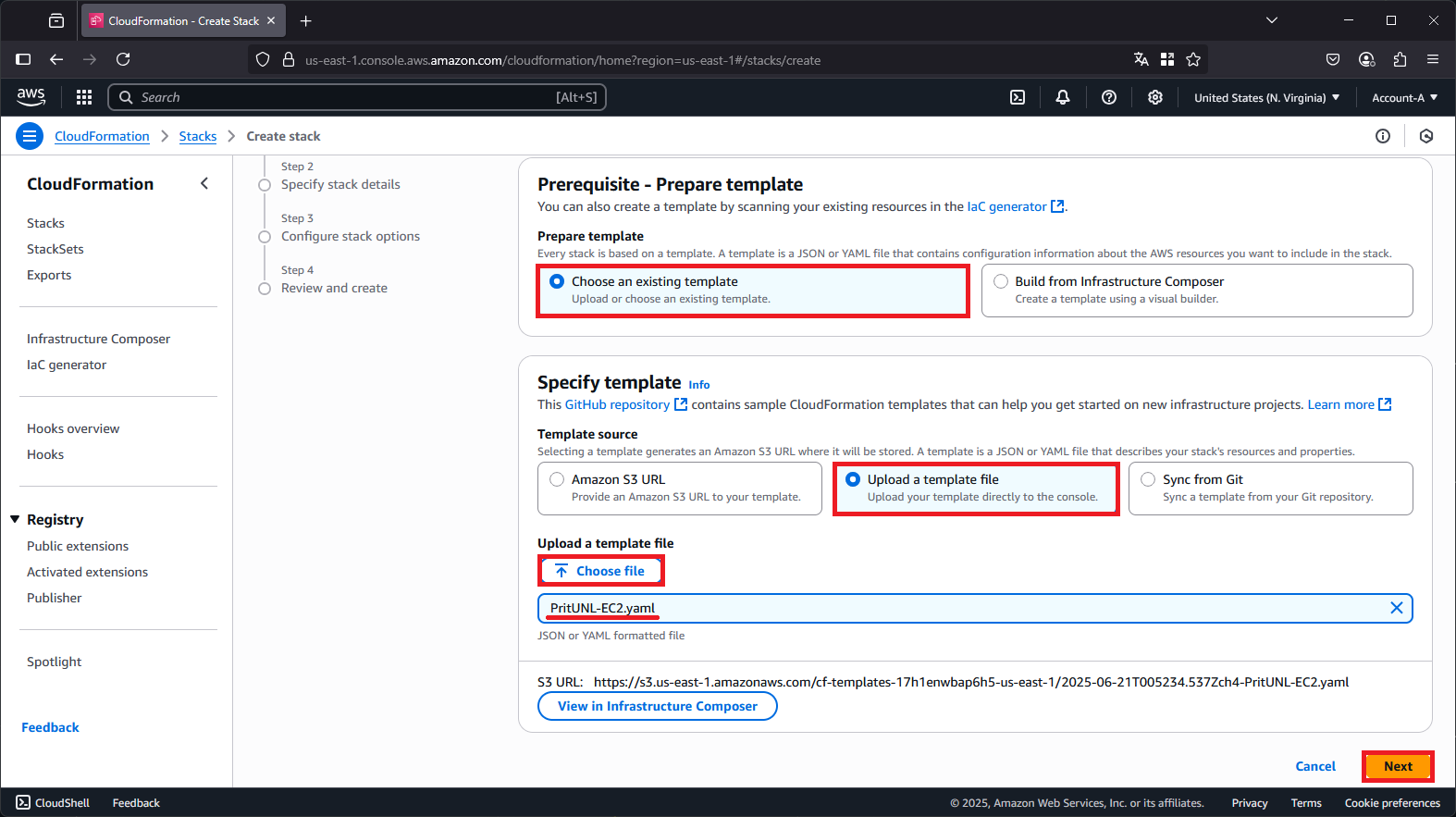Click the Choose file upload button
This screenshot has width=1456, height=817.
pos(600,571)
